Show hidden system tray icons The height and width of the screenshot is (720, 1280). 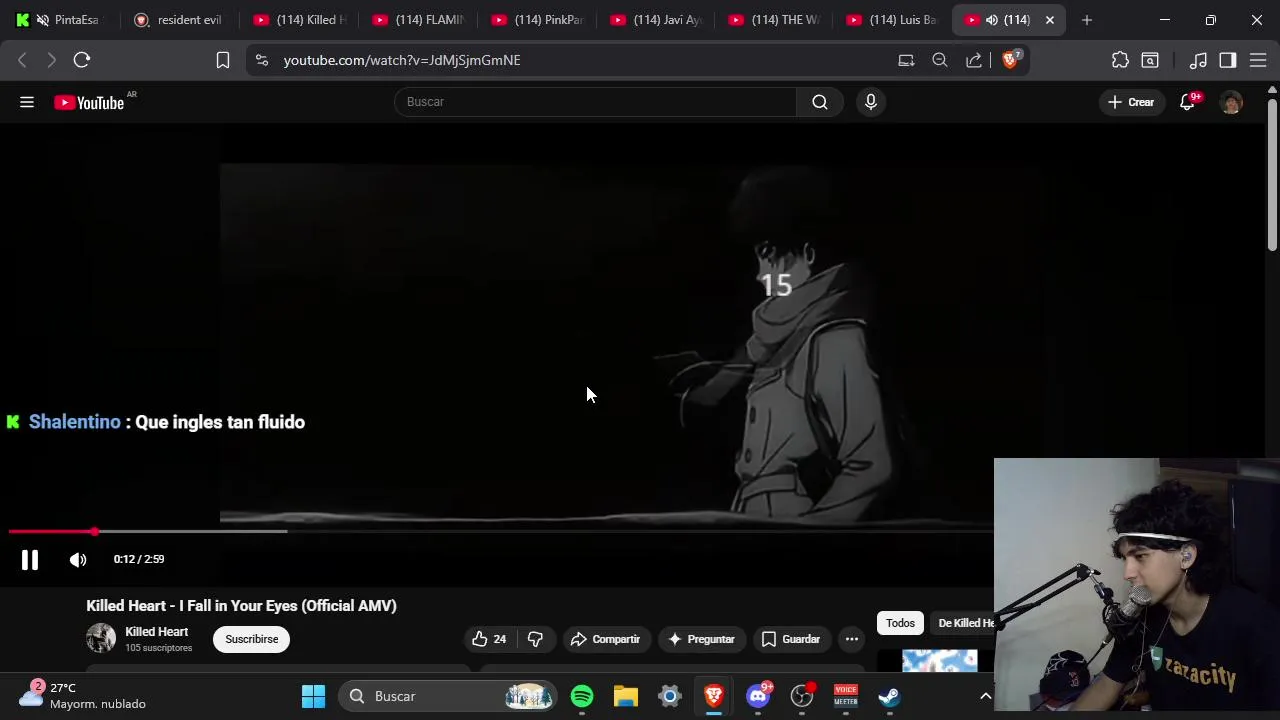[x=985, y=696]
